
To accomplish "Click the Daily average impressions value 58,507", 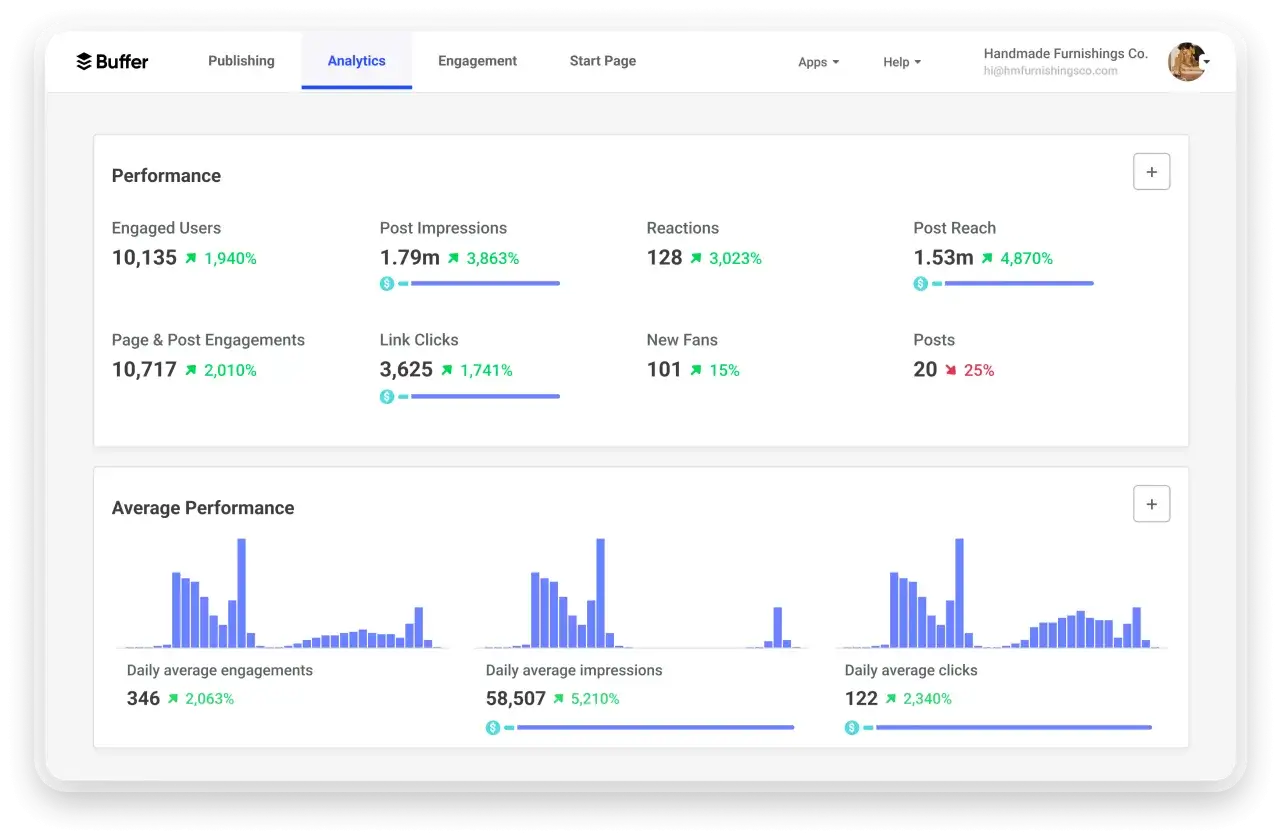I will coord(516,698).
